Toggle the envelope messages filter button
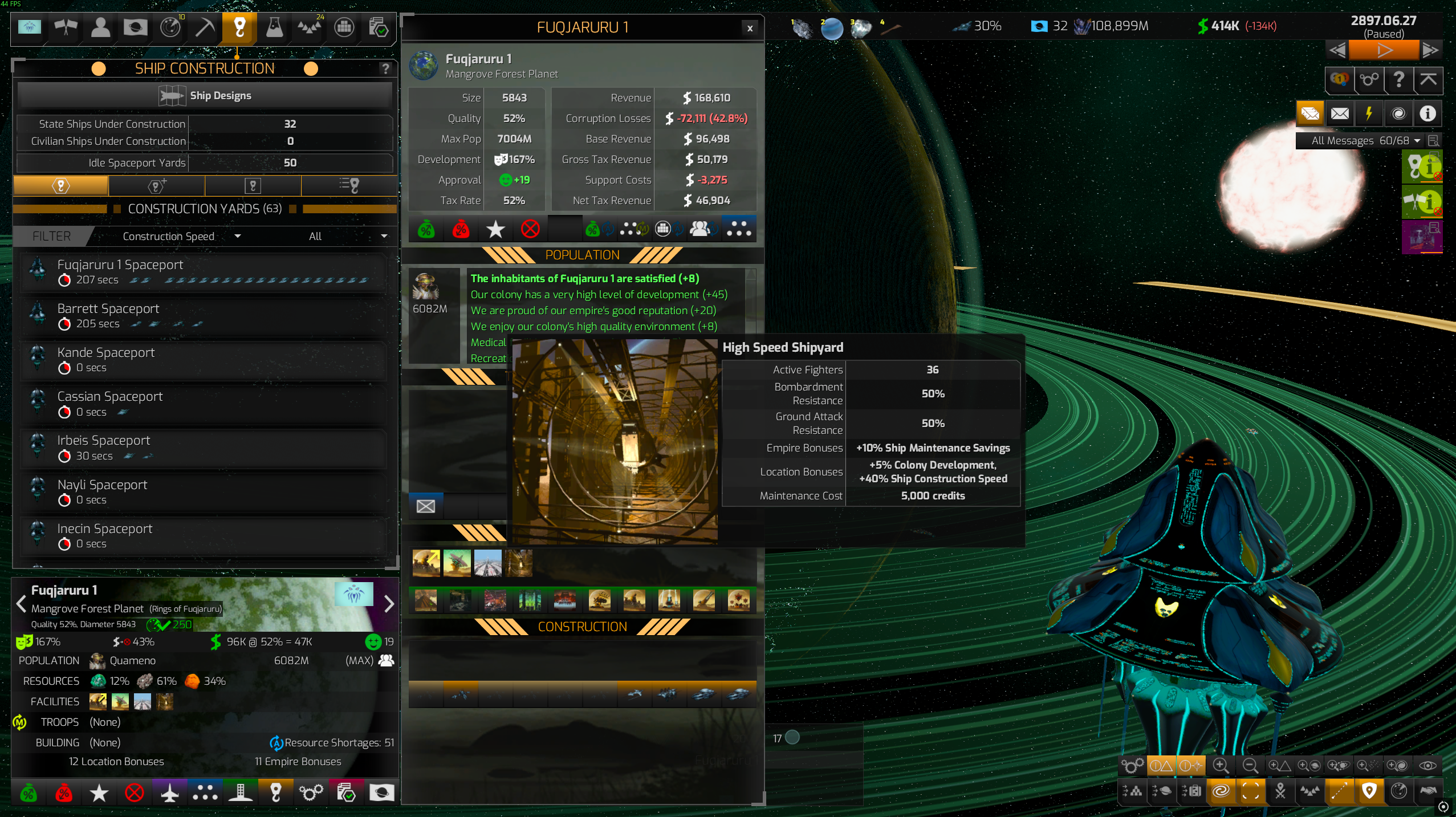Image resolution: width=1456 pixels, height=817 pixels. click(x=1340, y=113)
